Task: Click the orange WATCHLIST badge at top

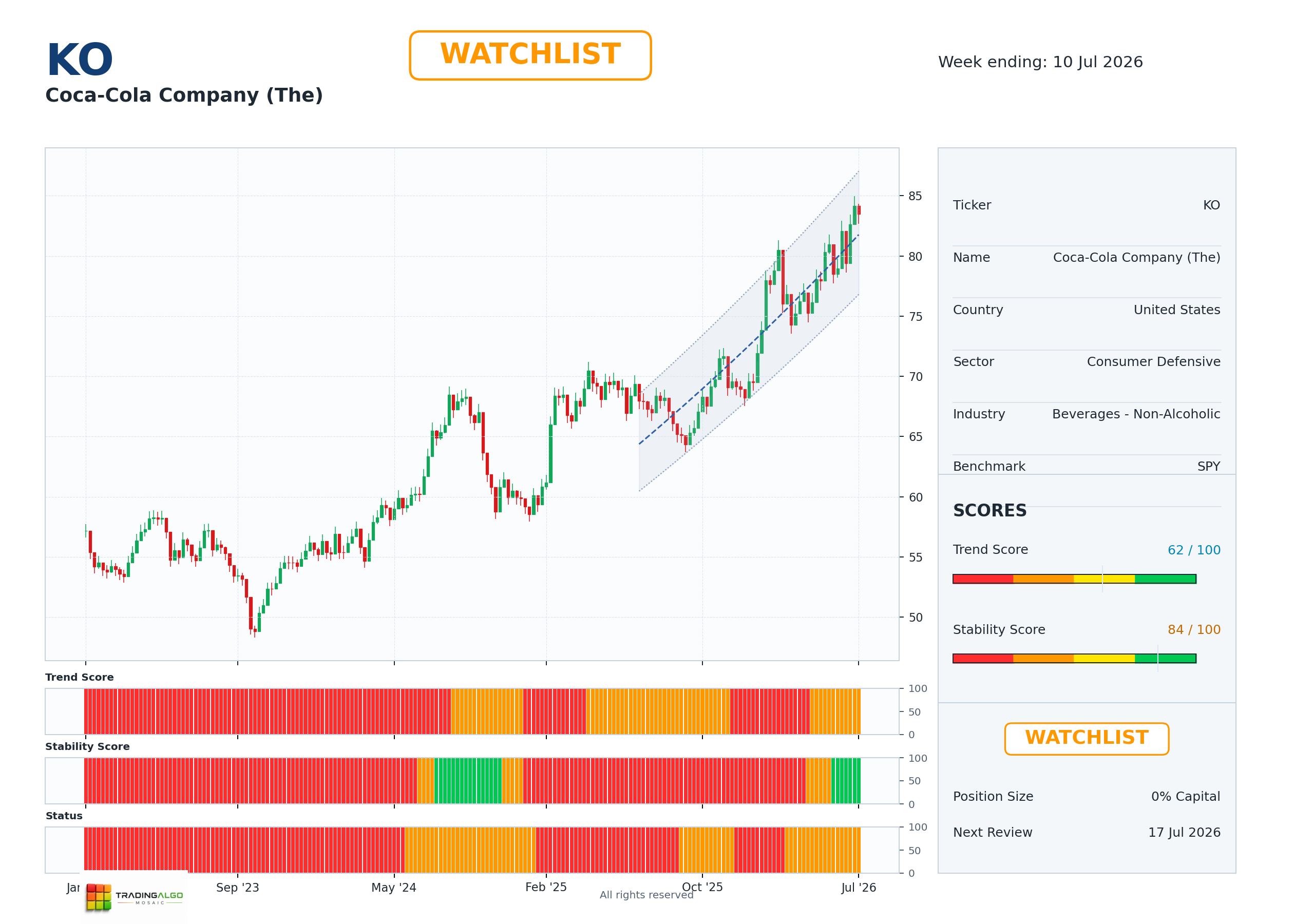Action: (x=530, y=55)
